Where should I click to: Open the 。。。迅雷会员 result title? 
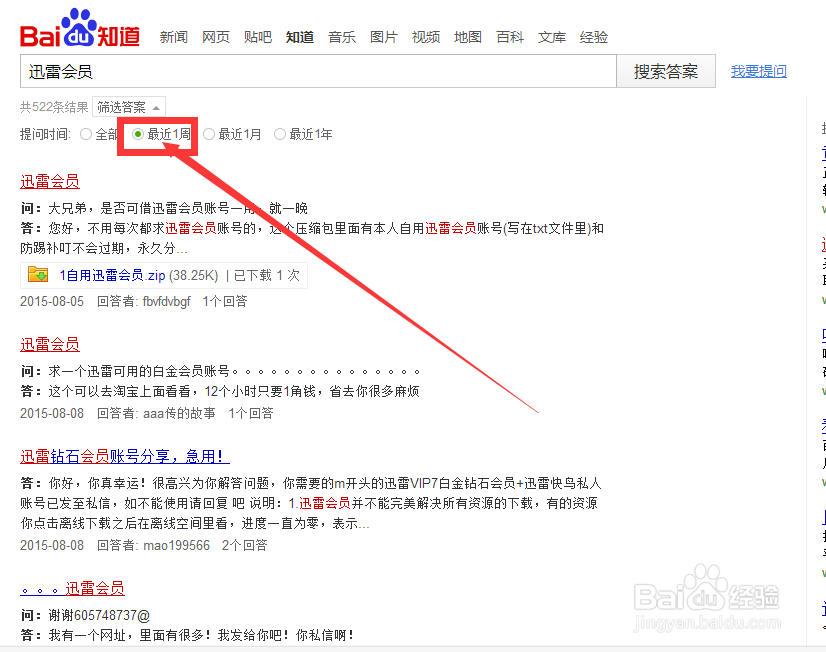(x=73, y=588)
